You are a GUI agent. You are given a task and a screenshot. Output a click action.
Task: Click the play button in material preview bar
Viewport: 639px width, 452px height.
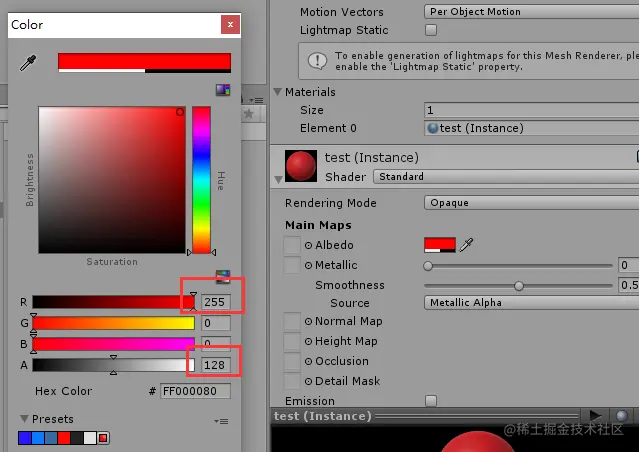[595, 416]
